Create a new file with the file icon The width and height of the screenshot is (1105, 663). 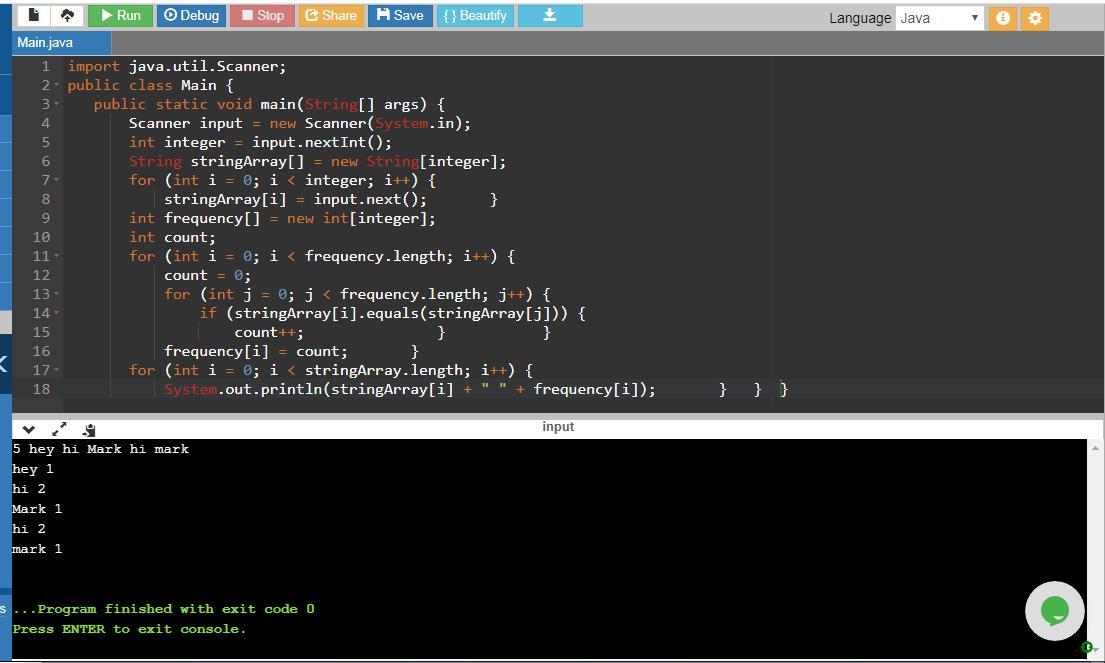33,15
